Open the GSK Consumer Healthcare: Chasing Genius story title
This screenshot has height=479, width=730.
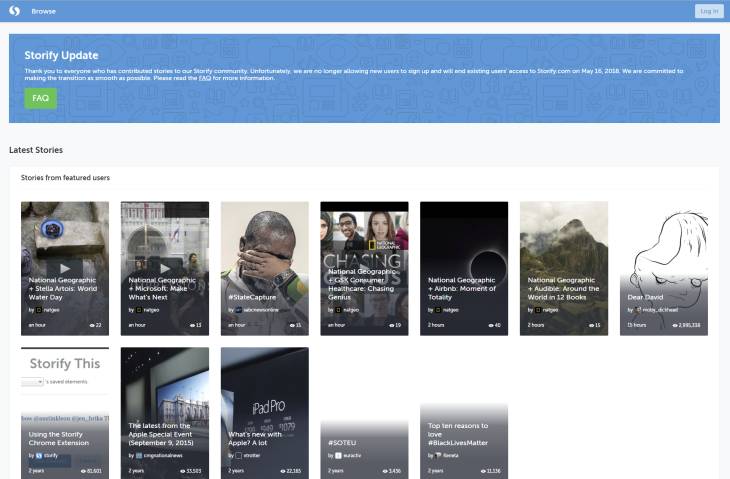(361, 284)
